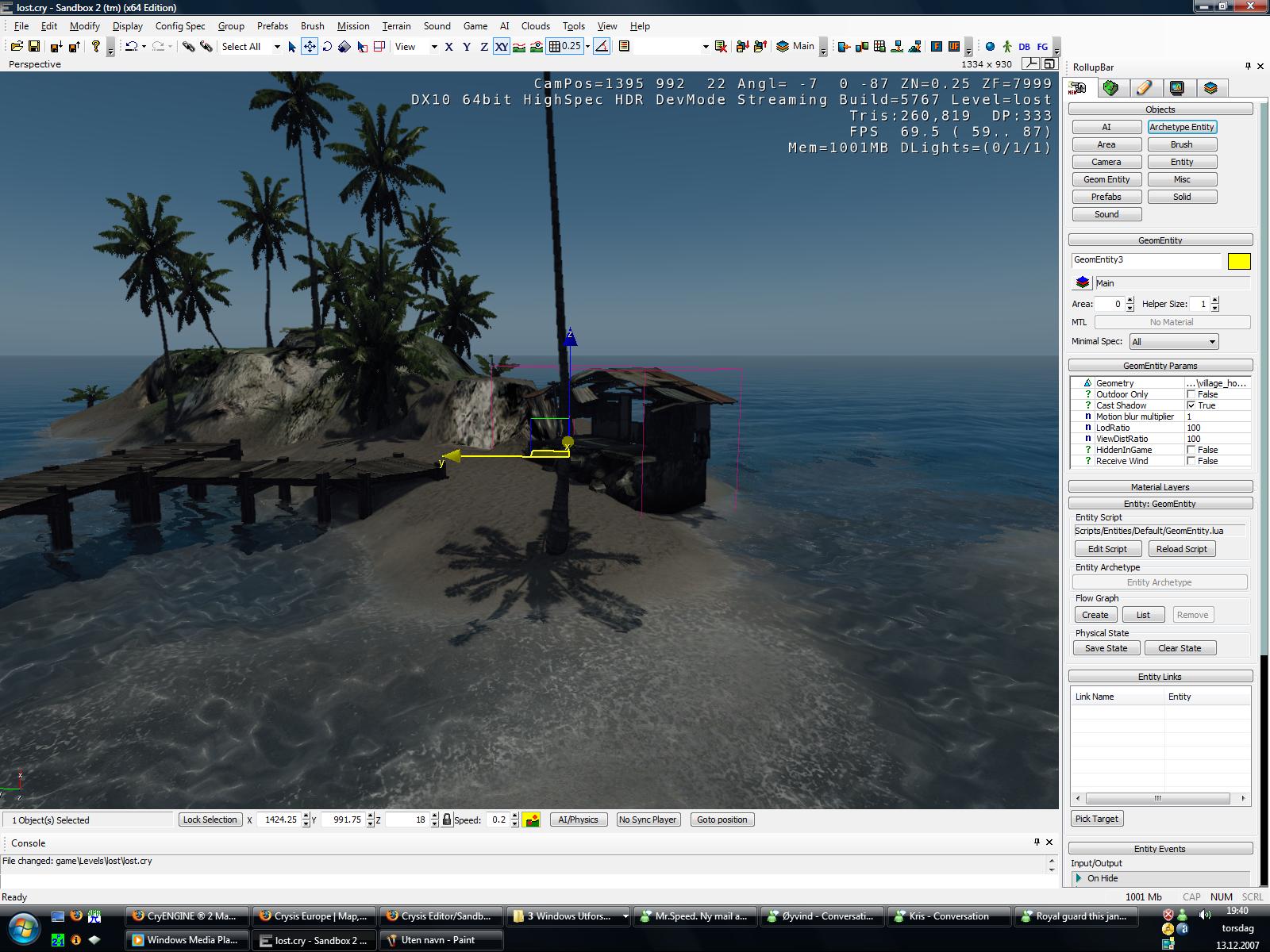Click the green person AI icon
This screenshot has height=952, width=1270.
pyautogui.click(x=1007, y=47)
